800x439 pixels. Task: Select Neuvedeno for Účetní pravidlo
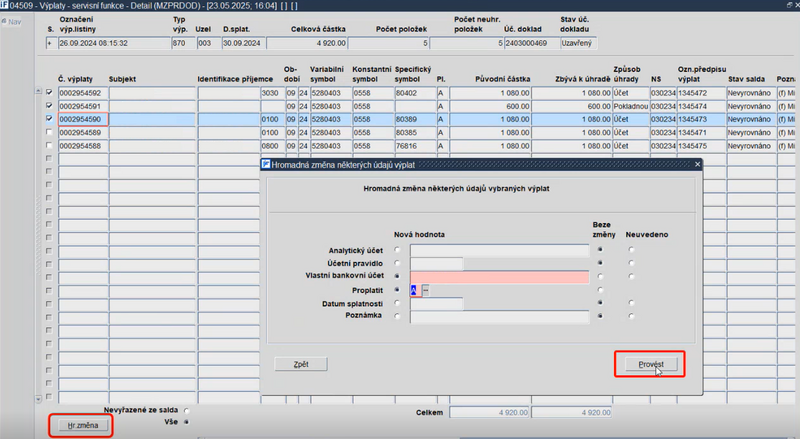631,263
